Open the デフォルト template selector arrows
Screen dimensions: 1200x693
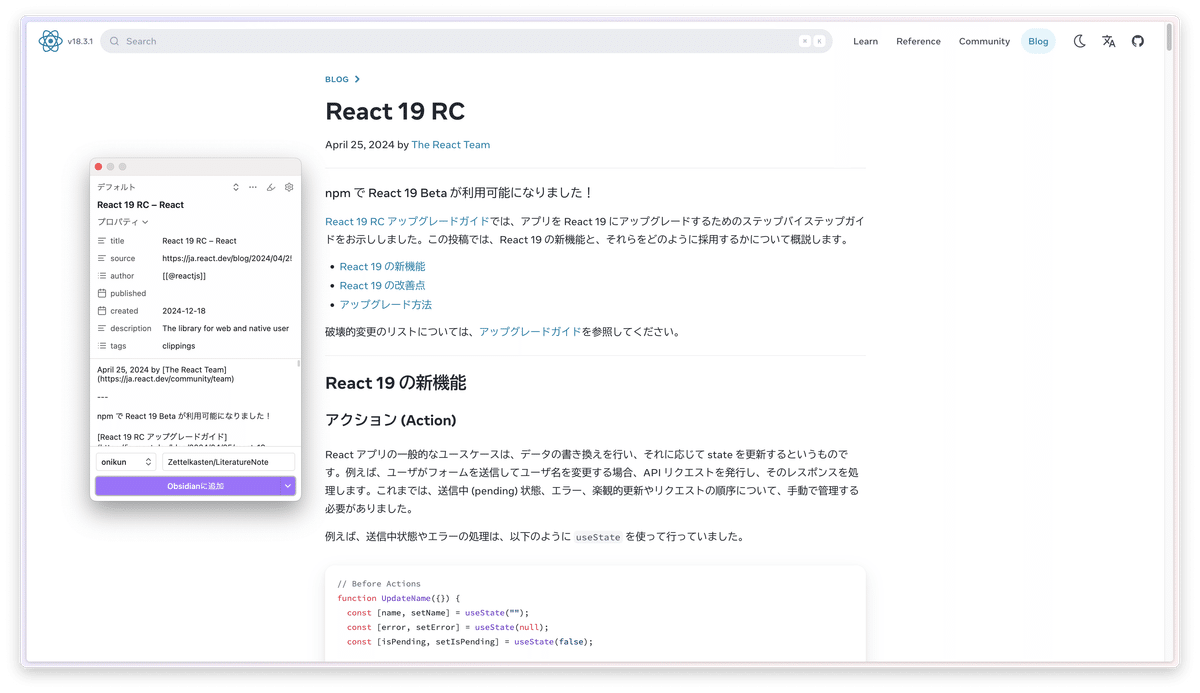point(236,187)
